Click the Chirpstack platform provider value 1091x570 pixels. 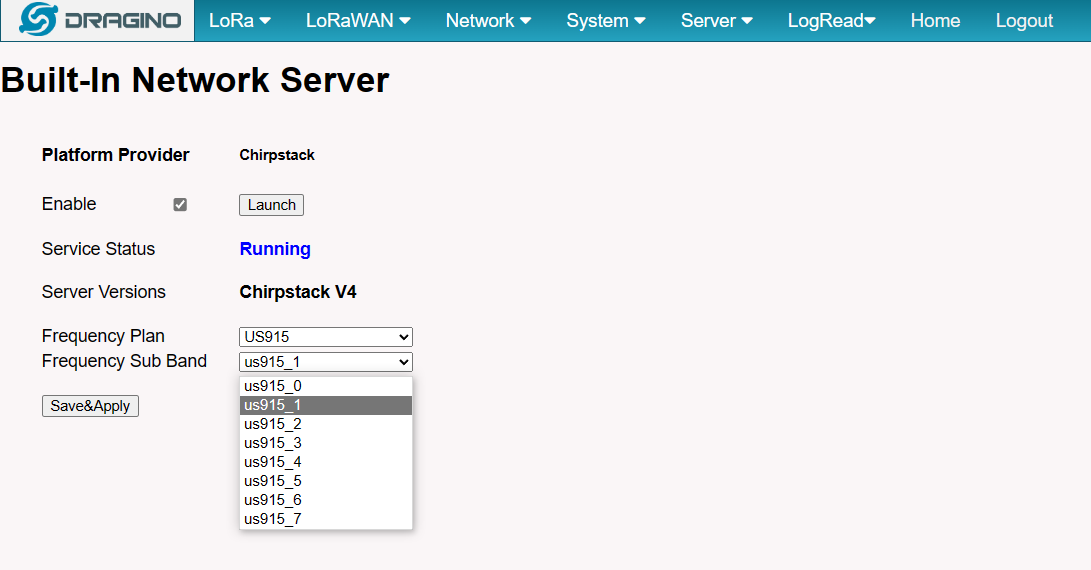tap(277, 155)
